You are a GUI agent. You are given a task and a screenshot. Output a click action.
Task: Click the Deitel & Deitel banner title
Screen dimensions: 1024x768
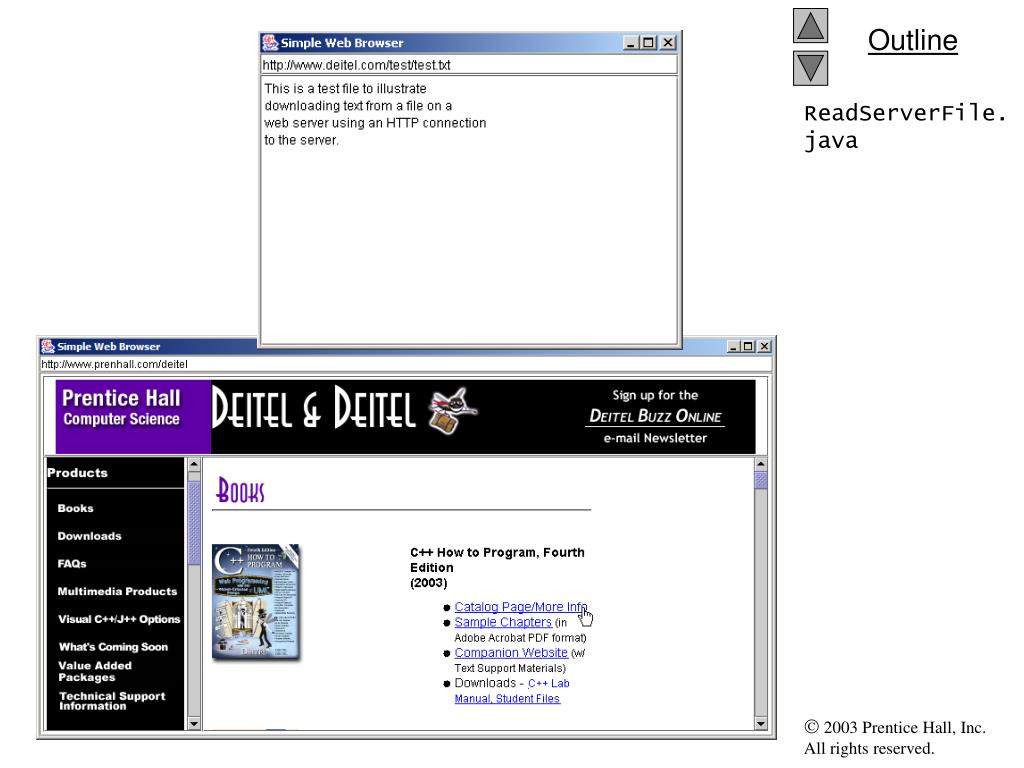click(x=313, y=409)
